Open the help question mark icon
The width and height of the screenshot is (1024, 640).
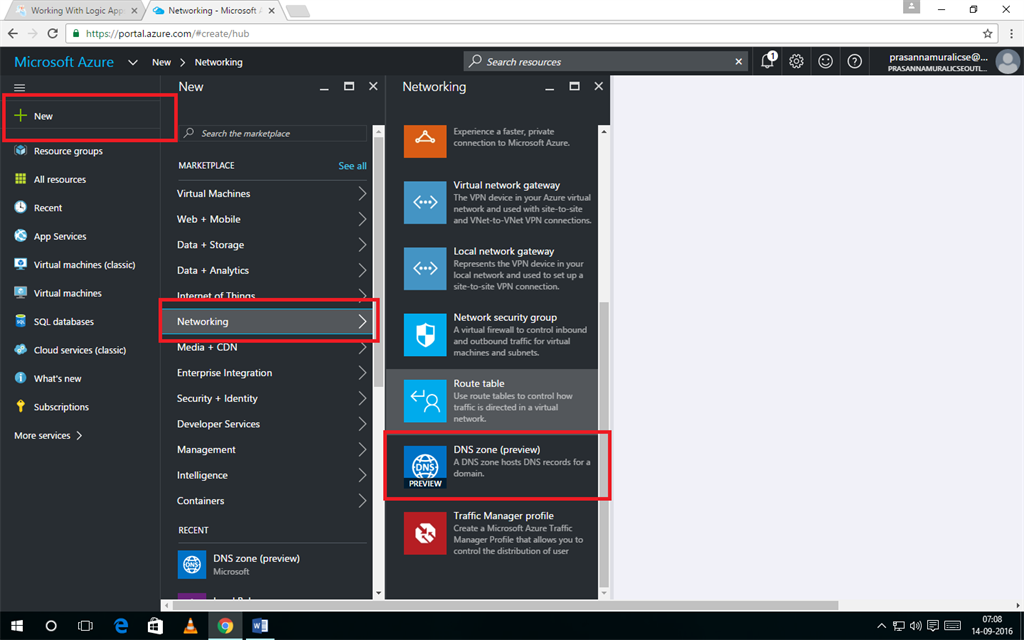point(854,61)
